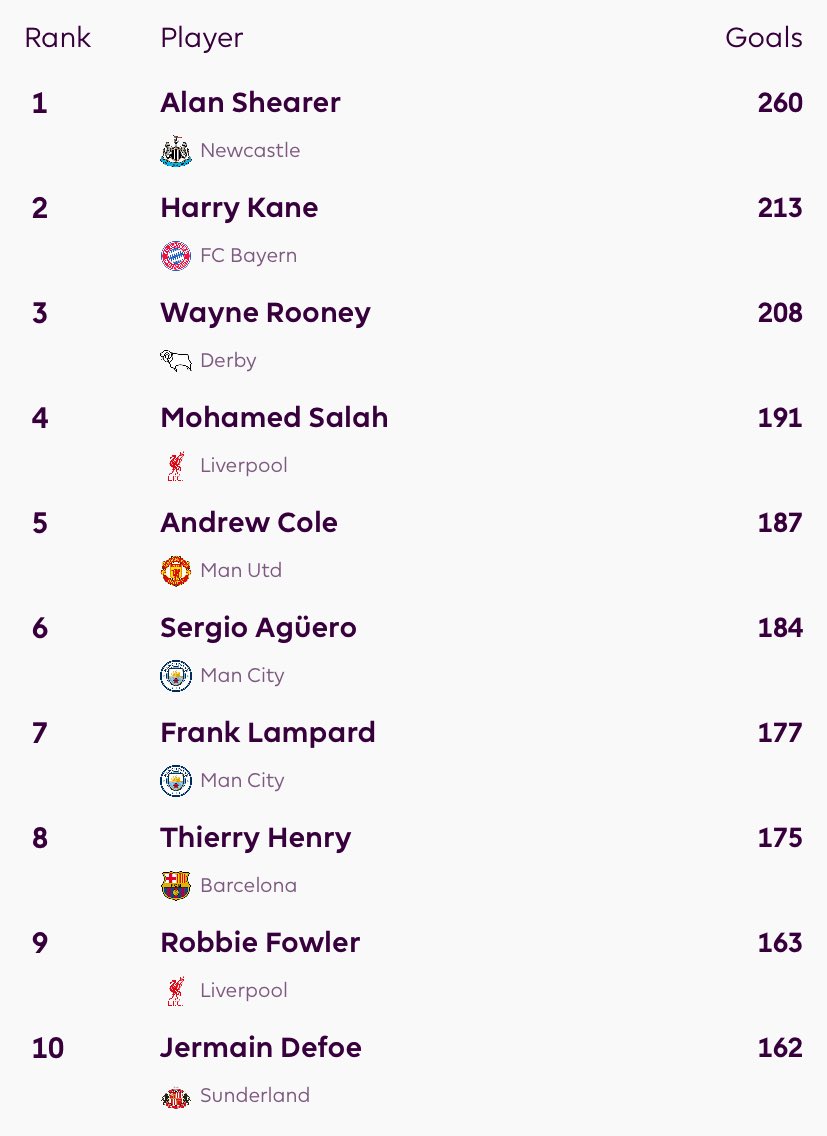The height and width of the screenshot is (1136, 827).
Task: Click the Sunderland club badge
Action: pyautogui.click(x=175, y=1097)
